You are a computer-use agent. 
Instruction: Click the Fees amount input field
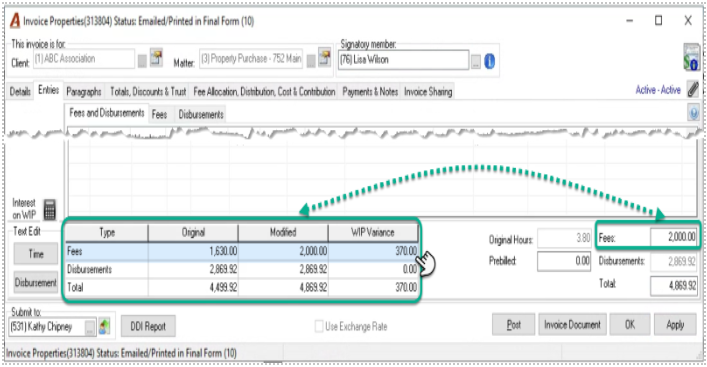pyautogui.click(x=674, y=237)
